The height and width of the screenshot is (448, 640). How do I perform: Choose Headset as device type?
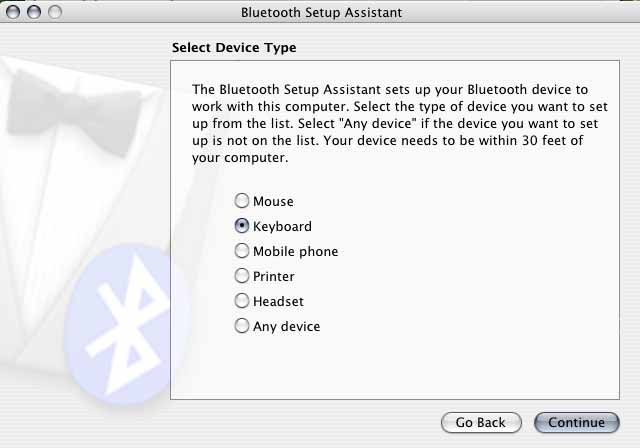[x=242, y=301]
